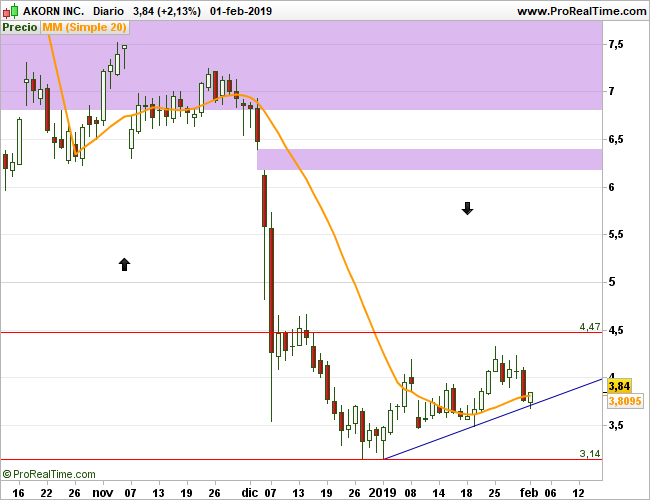Click the 01-feb-2019 date label

click(241, 11)
